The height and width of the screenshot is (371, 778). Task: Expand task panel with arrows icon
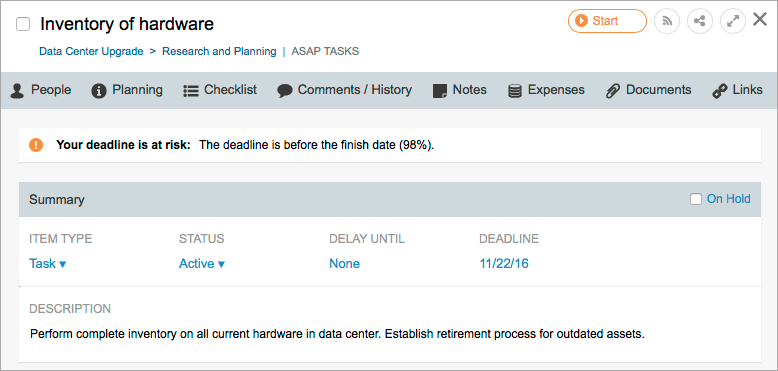click(733, 21)
